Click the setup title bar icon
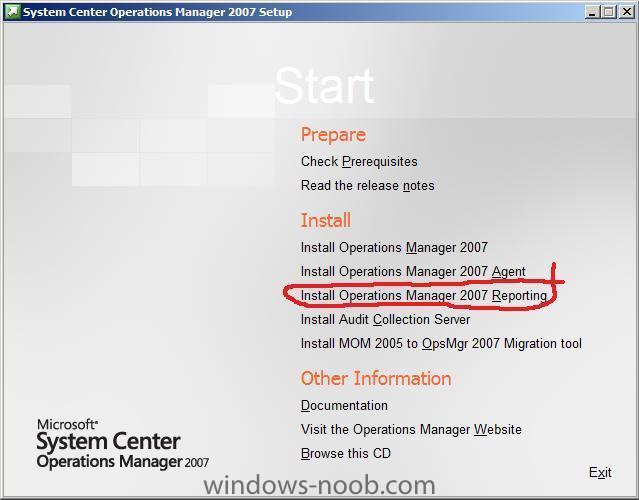 (12, 11)
